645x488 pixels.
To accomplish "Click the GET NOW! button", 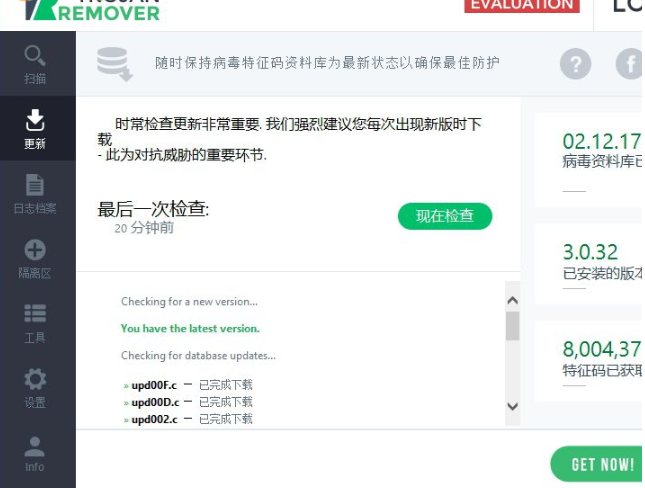I will (x=597, y=464).
